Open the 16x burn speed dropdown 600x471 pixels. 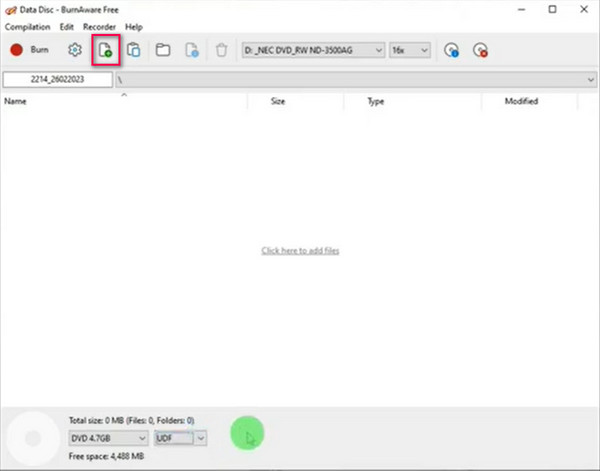click(410, 50)
